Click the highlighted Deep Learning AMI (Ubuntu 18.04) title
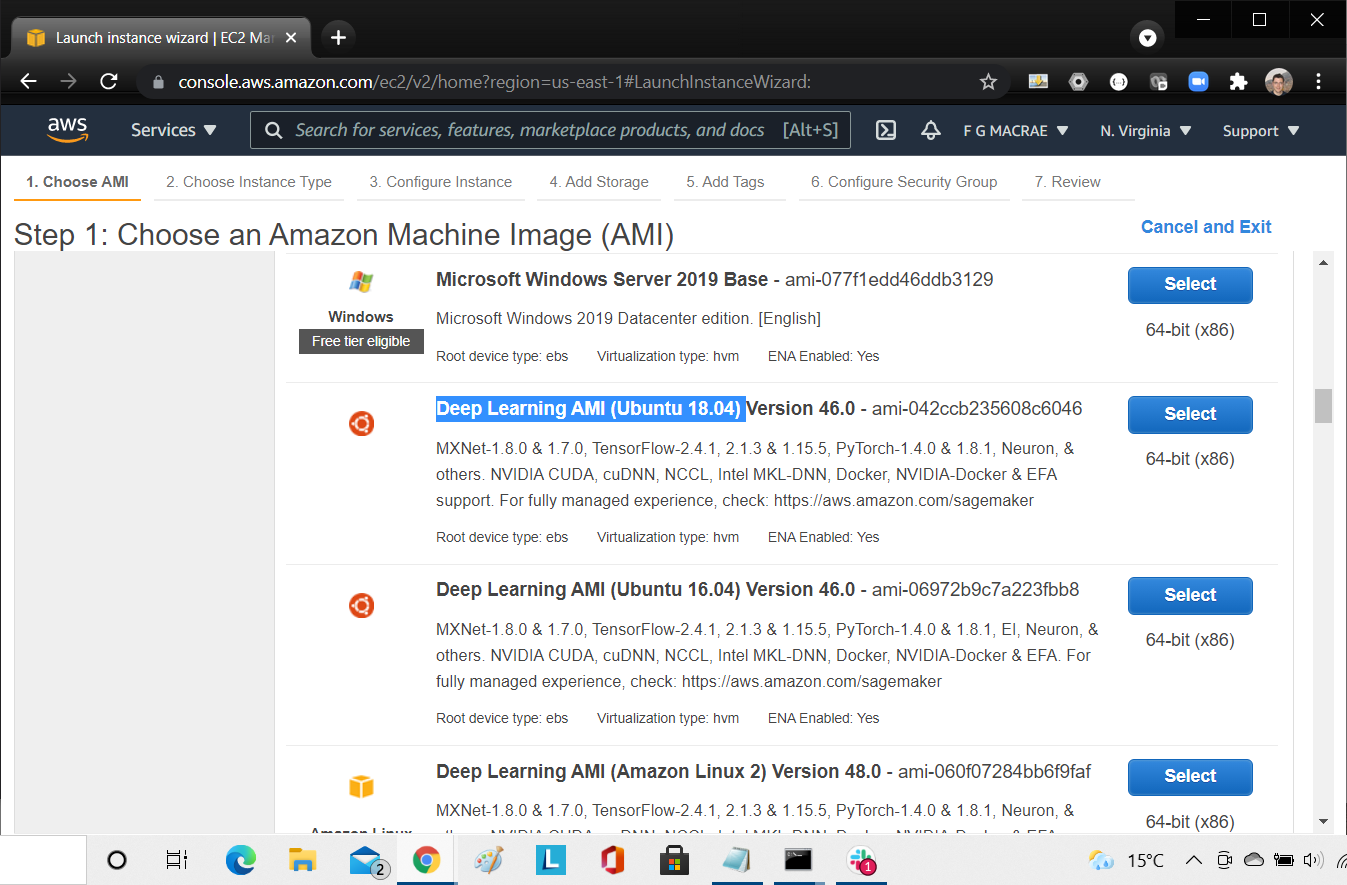 click(590, 408)
